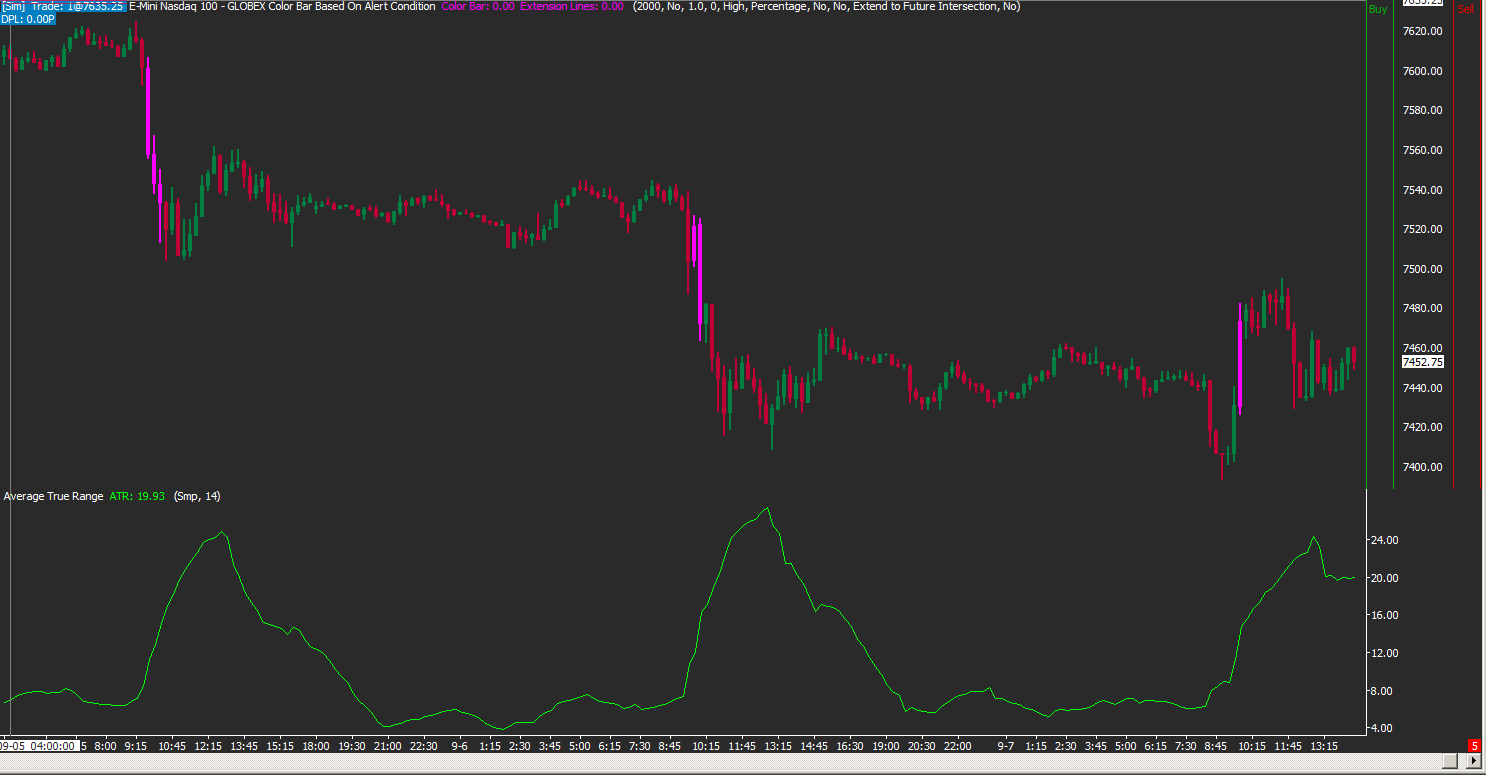Click the 7500.00 price scale label
1486x775 pixels.
pyautogui.click(x=1422, y=269)
